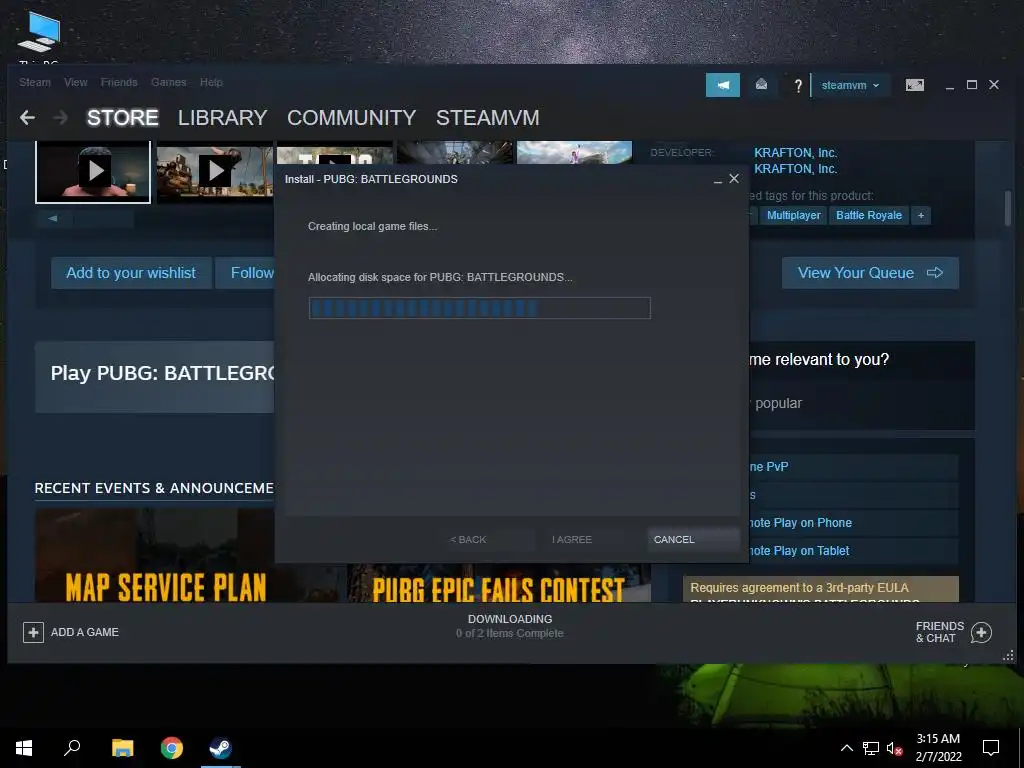Go back with the left arrow
Viewport: 1024px width, 768px height.
coord(27,118)
